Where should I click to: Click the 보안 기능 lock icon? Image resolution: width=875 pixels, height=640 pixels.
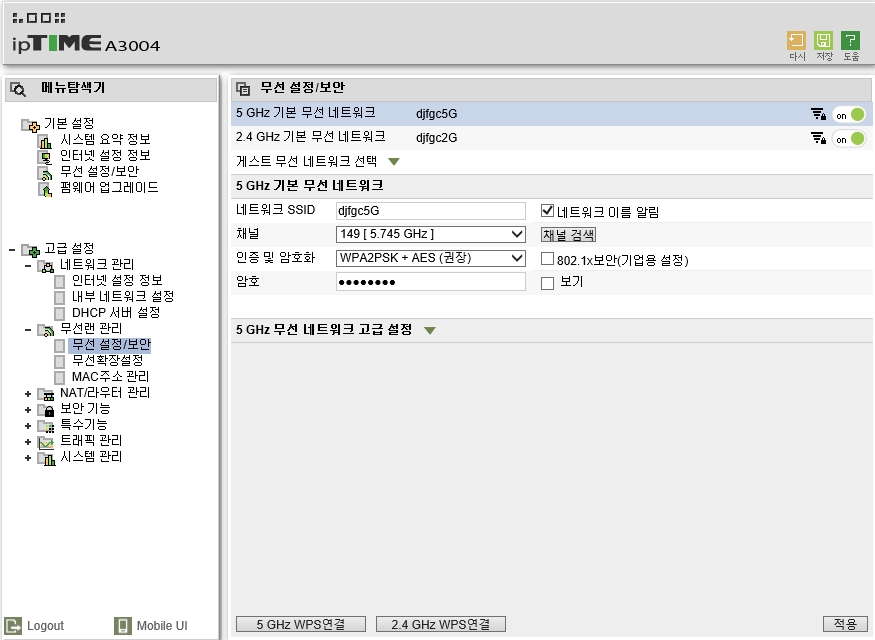point(46,411)
